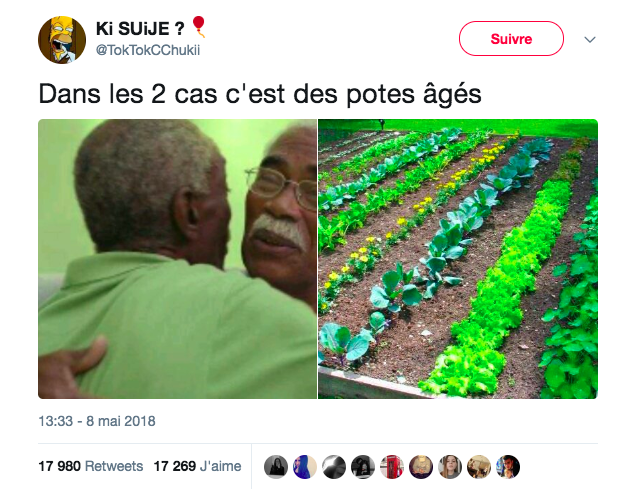The image size is (635, 489).
Task: Click the Suivre follow button
Action: (x=511, y=38)
